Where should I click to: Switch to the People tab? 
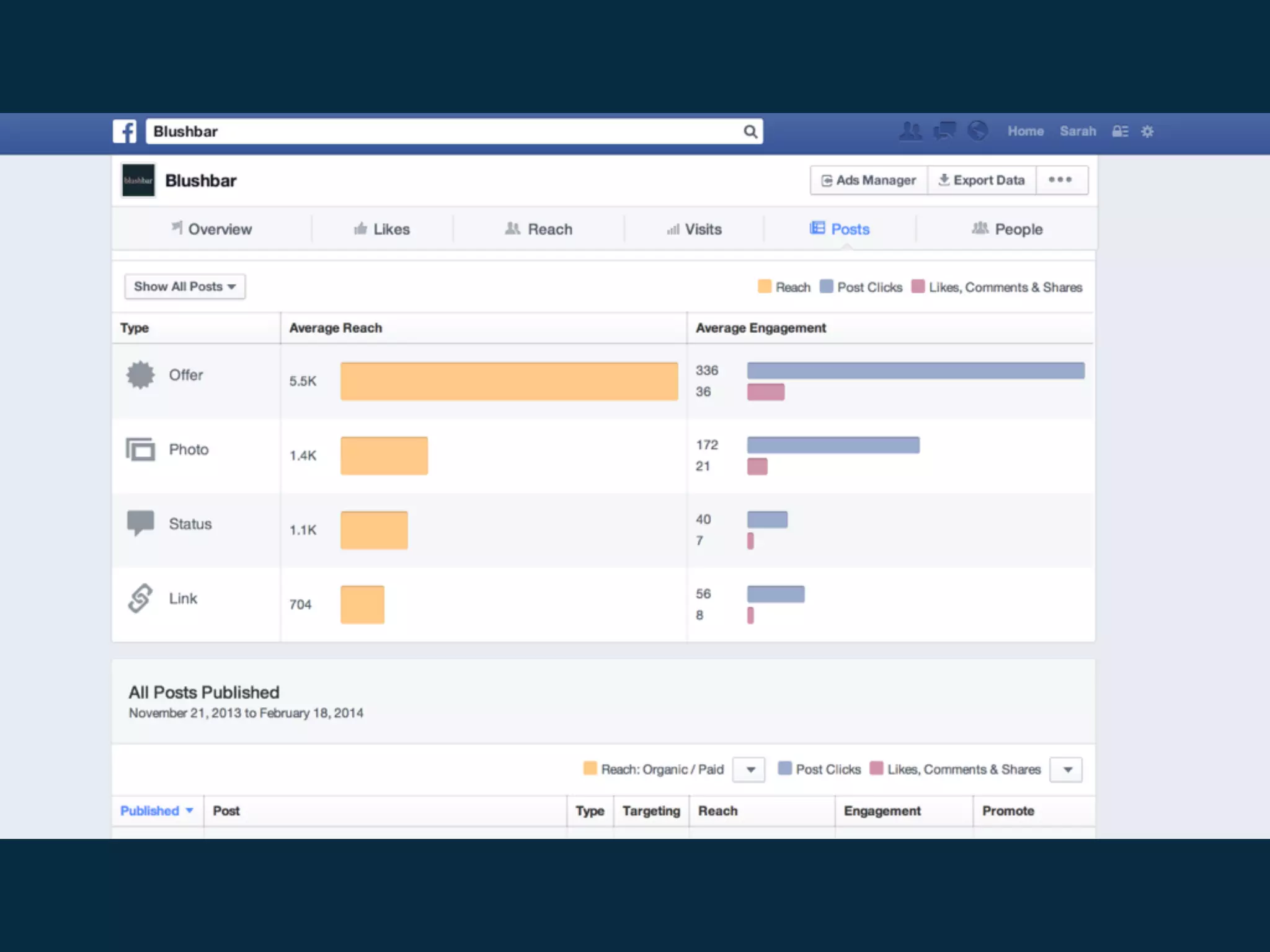(1007, 229)
